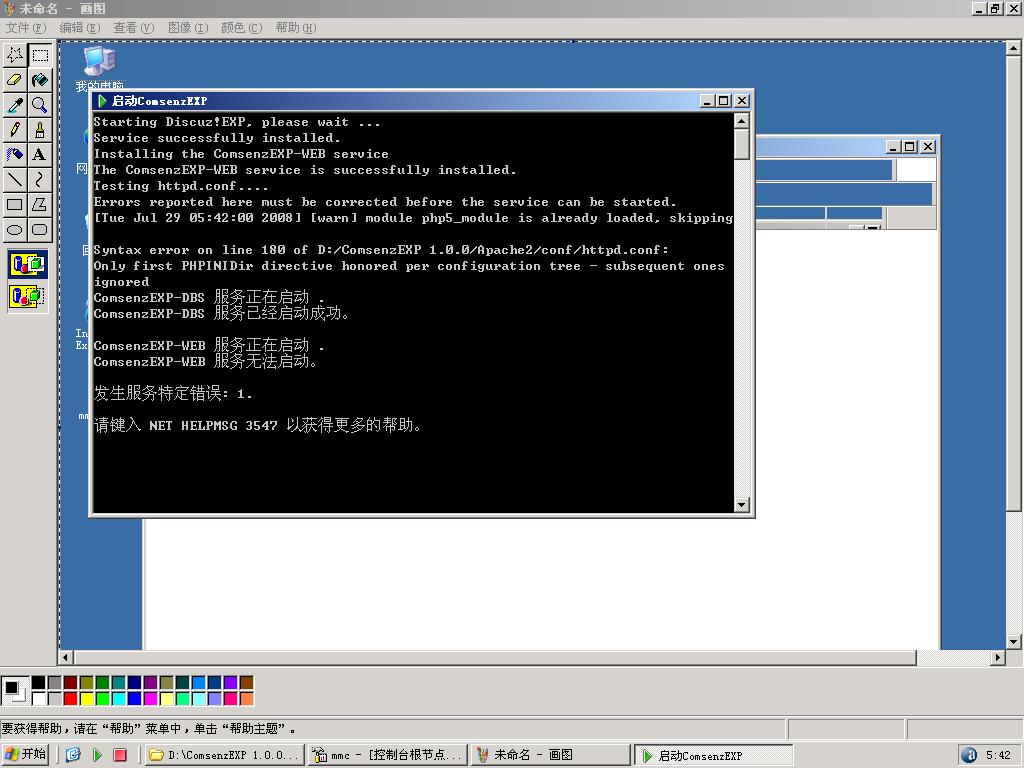Open the 查看(V) menu

(133, 27)
